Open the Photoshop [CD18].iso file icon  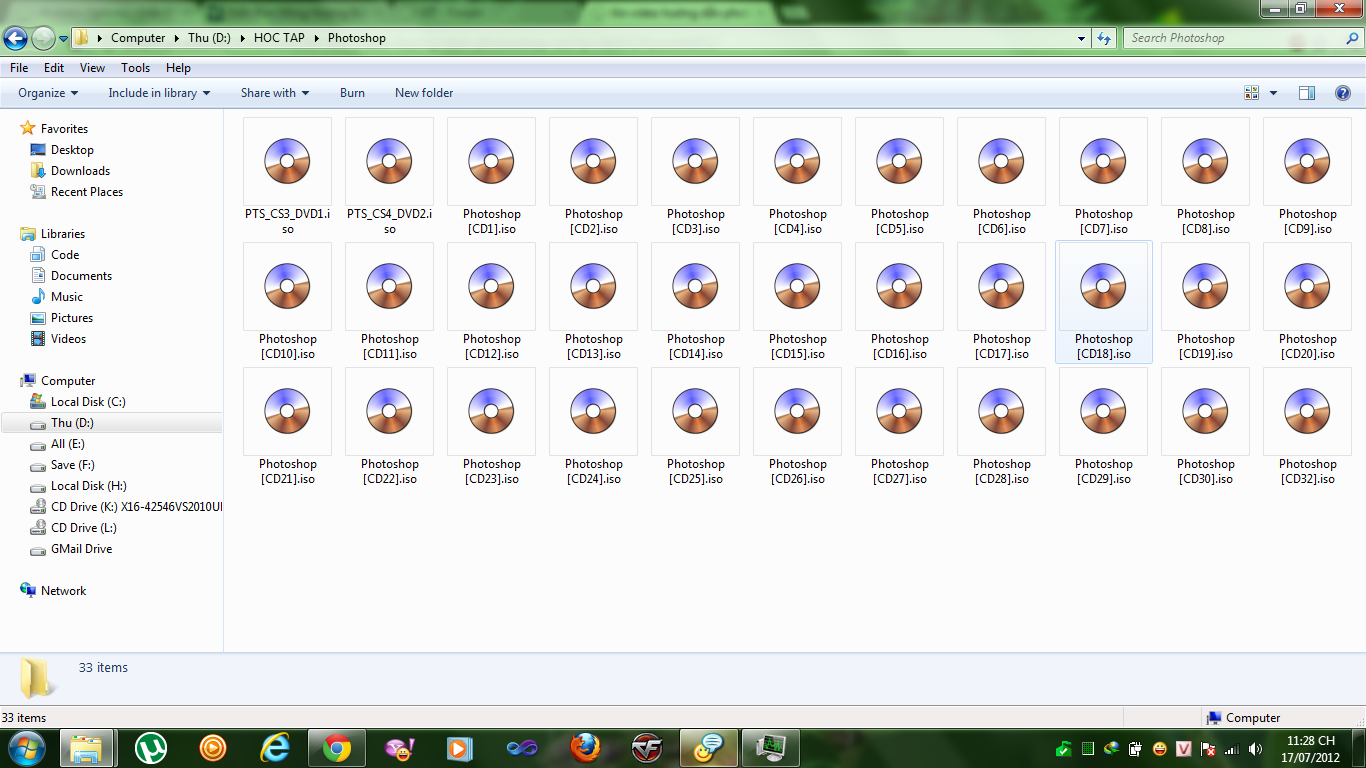coord(1104,287)
